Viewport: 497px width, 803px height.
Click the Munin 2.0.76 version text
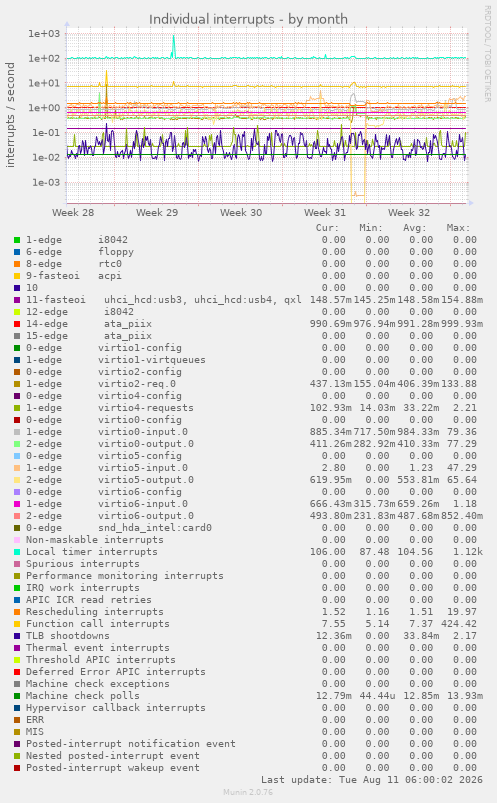point(248,792)
